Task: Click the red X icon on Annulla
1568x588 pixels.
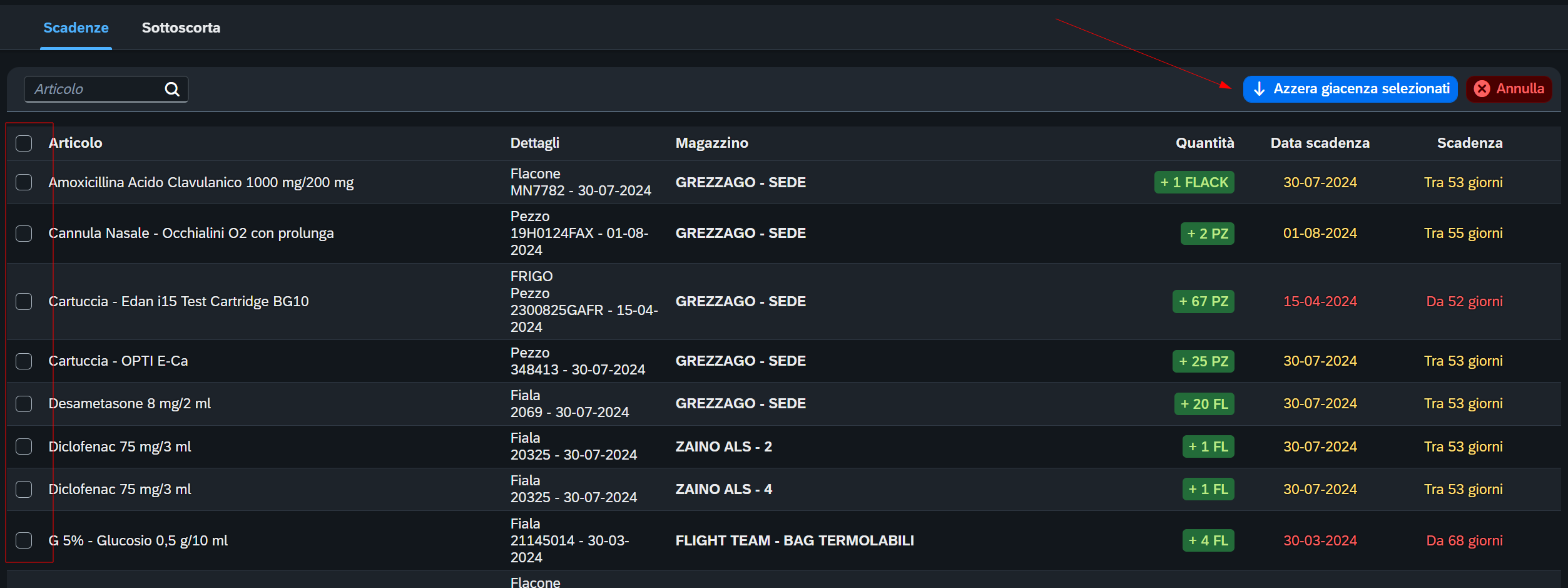Action: tap(1482, 89)
